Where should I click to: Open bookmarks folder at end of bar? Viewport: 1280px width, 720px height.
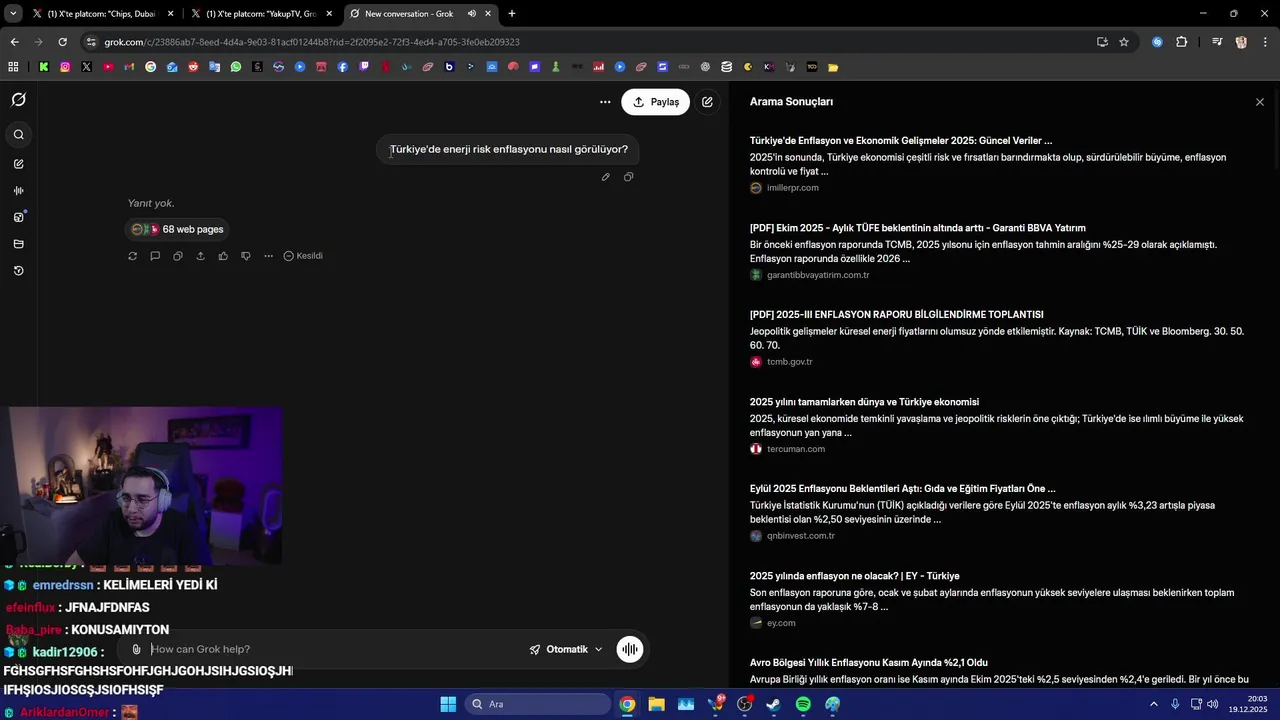pos(833,67)
